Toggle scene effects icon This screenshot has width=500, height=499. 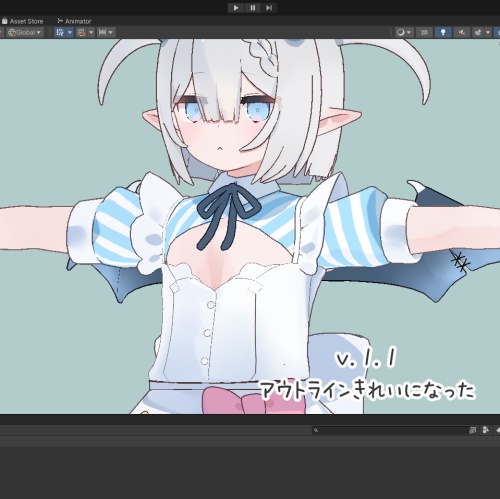478,32
